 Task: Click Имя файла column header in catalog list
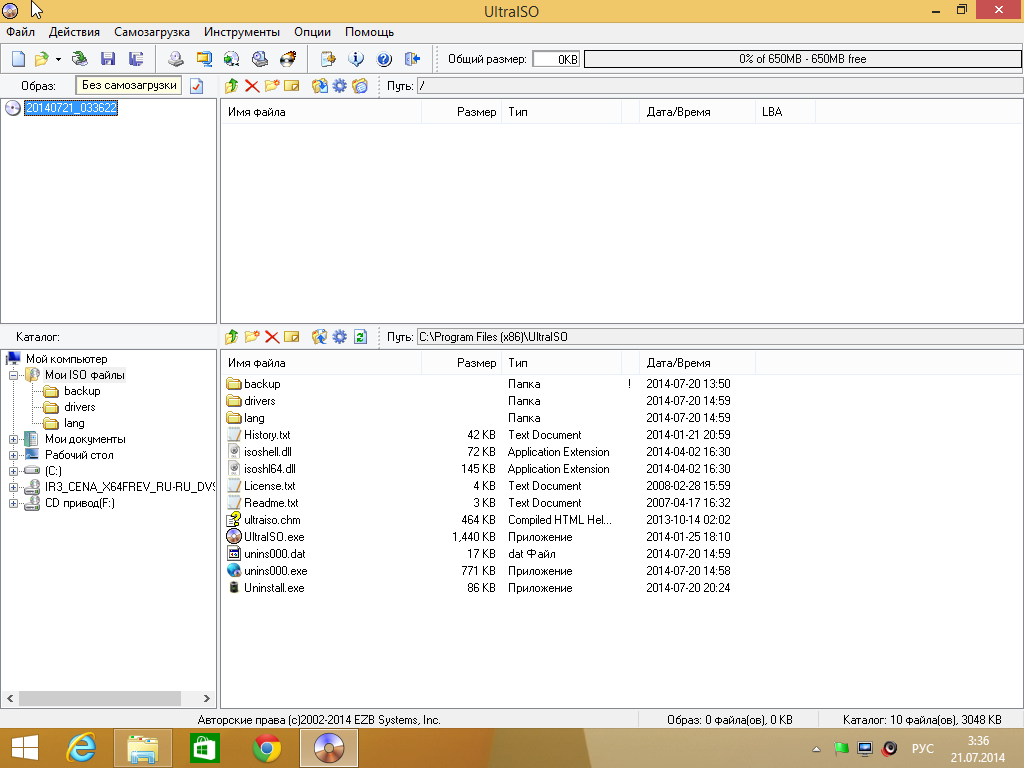(x=321, y=363)
